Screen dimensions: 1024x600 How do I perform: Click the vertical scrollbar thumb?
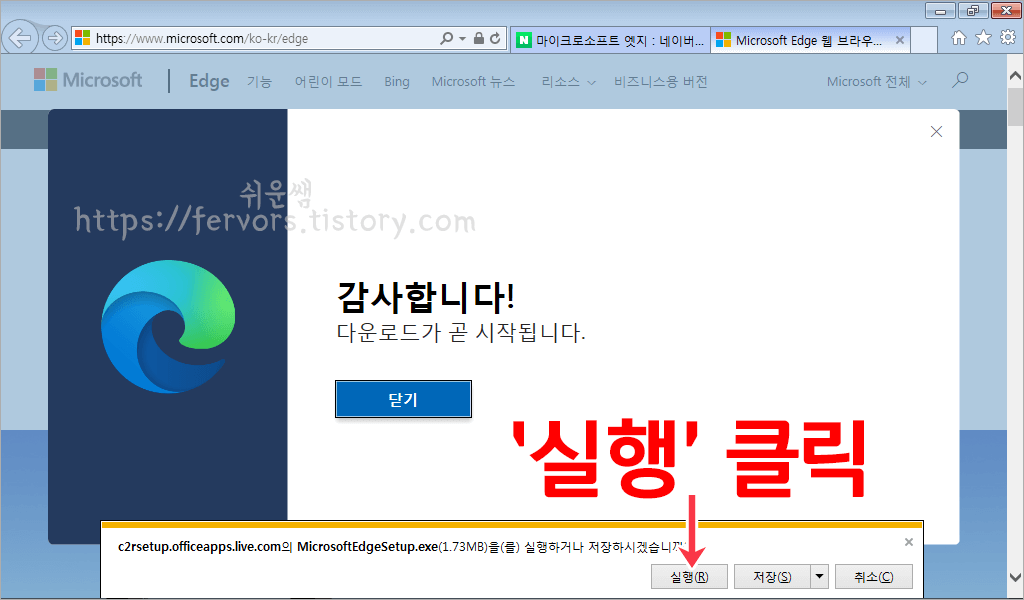click(x=1016, y=106)
